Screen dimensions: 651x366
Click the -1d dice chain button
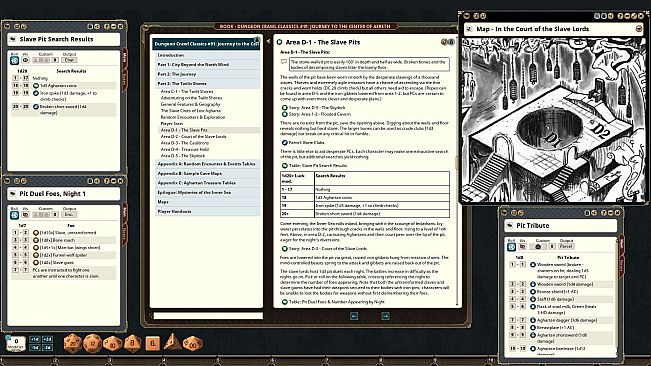(x=35, y=348)
